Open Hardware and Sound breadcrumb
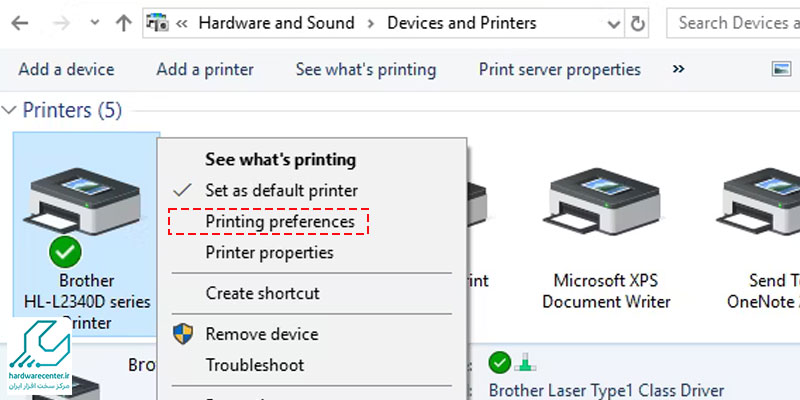800x400 pixels. click(276, 23)
